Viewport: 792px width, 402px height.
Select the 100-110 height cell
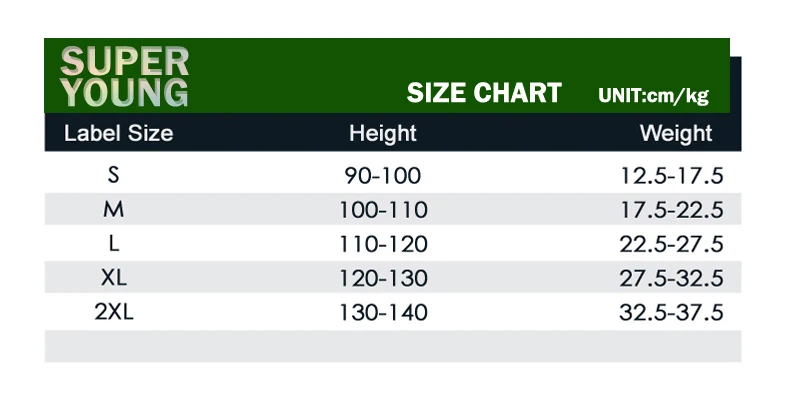[383, 210]
